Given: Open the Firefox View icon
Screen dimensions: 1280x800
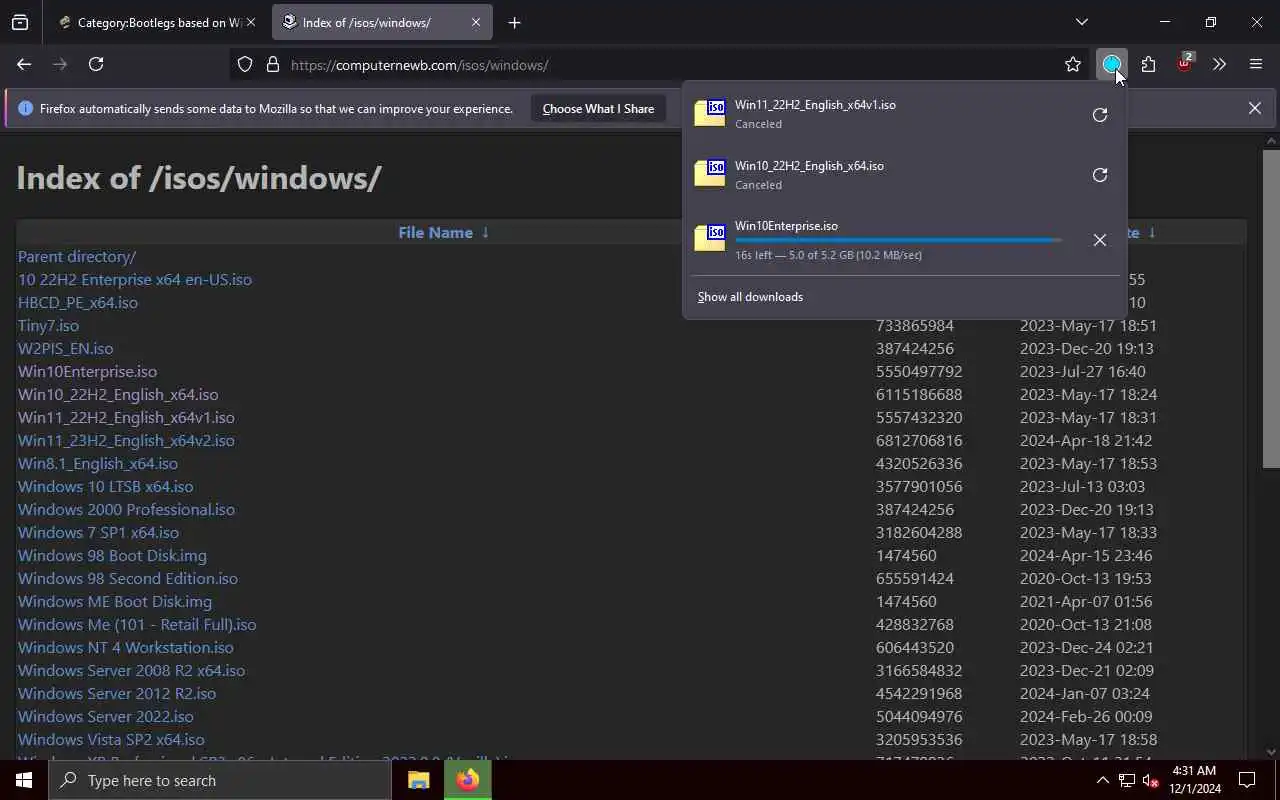Looking at the screenshot, I should [20, 22].
